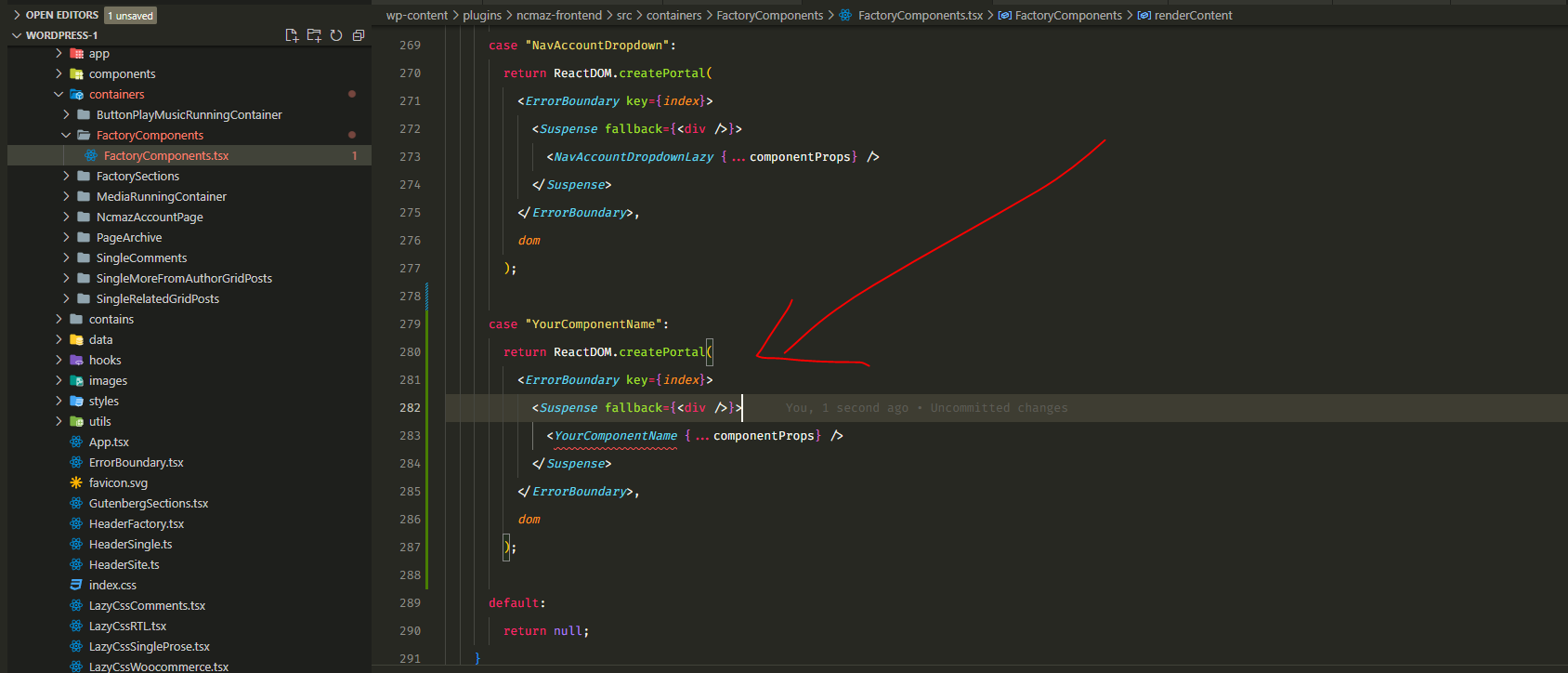This screenshot has width=1568, height=673.
Task: Click the favicon.svg file icon
Action: click(76, 483)
